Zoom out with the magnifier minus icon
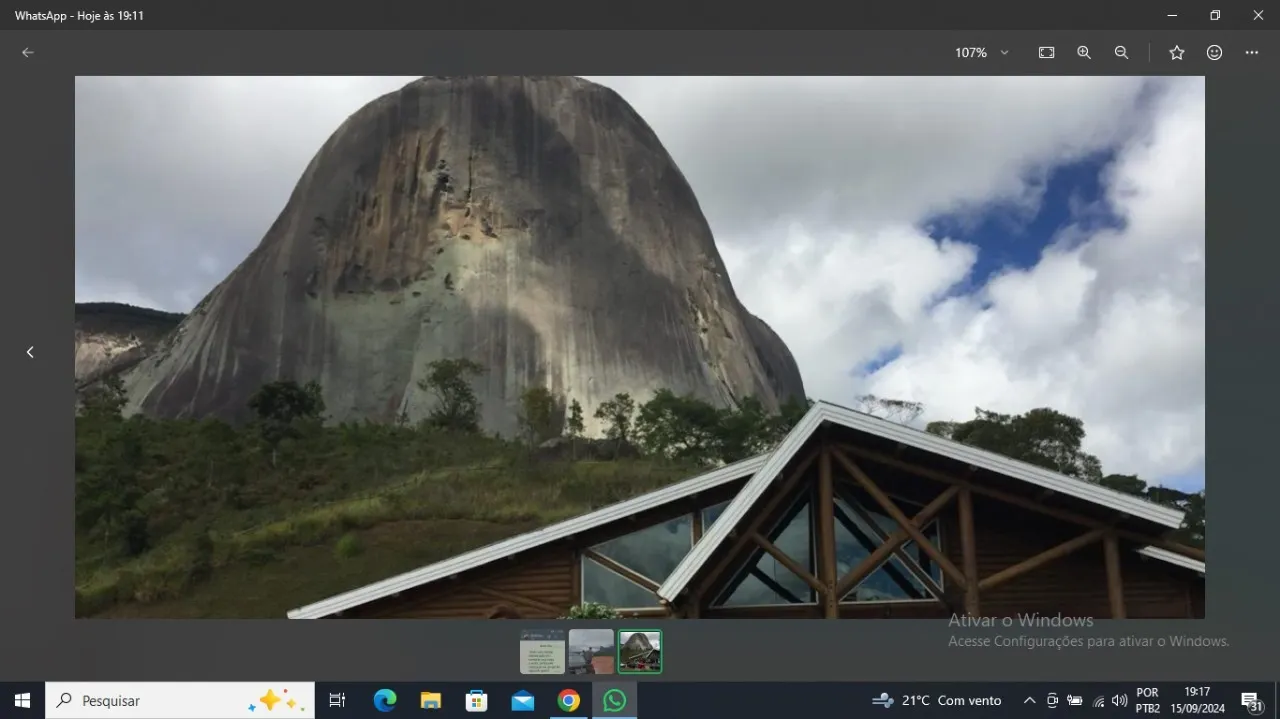The width and height of the screenshot is (1280, 719). tap(1121, 53)
